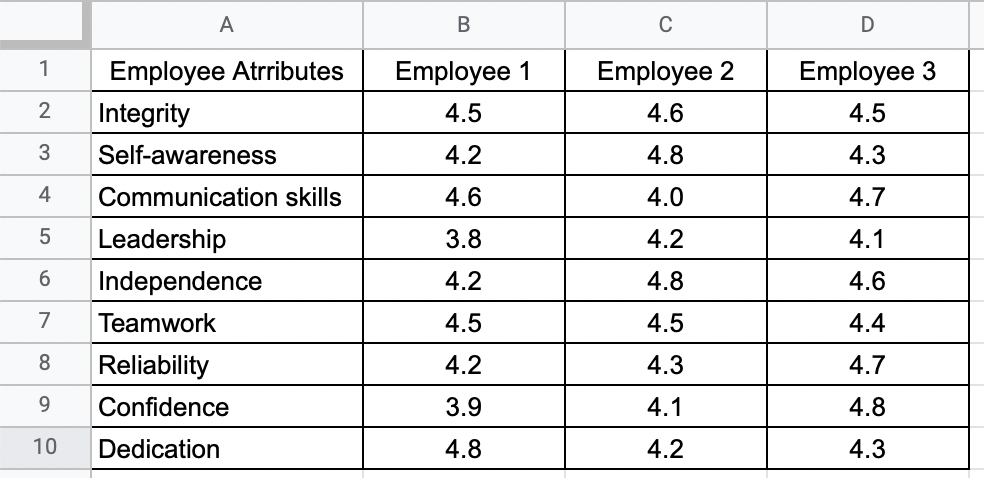Click the Employee 1 header cell
984x478 pixels.
coord(464,70)
